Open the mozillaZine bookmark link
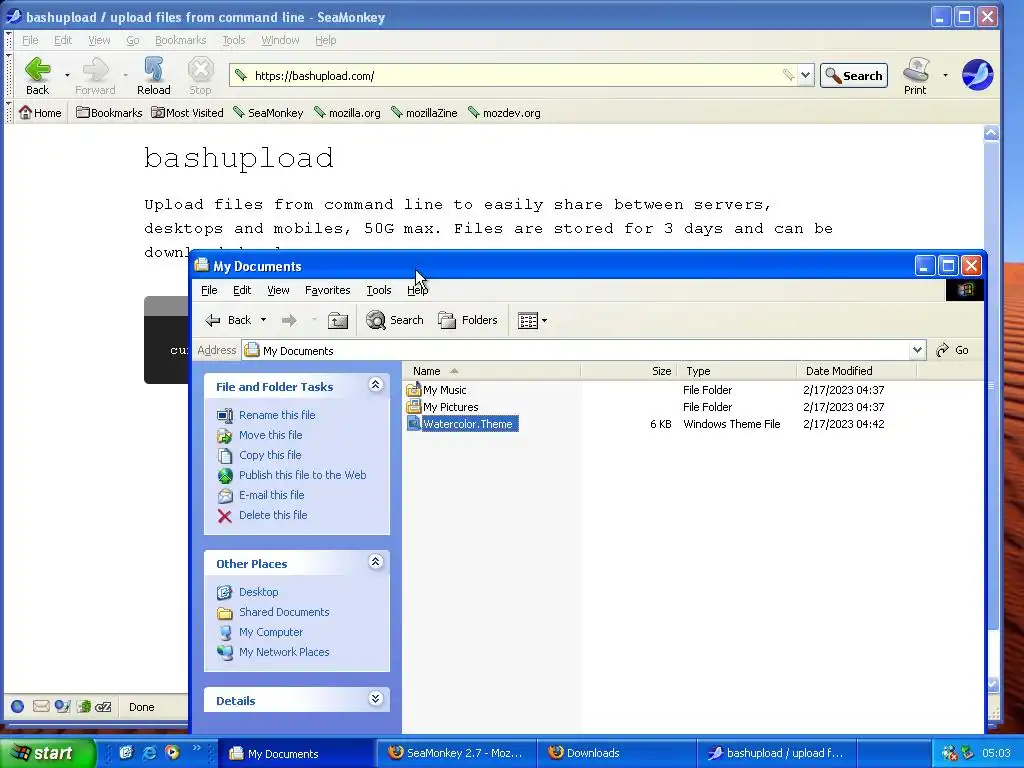This screenshot has height=768, width=1024. [424, 113]
